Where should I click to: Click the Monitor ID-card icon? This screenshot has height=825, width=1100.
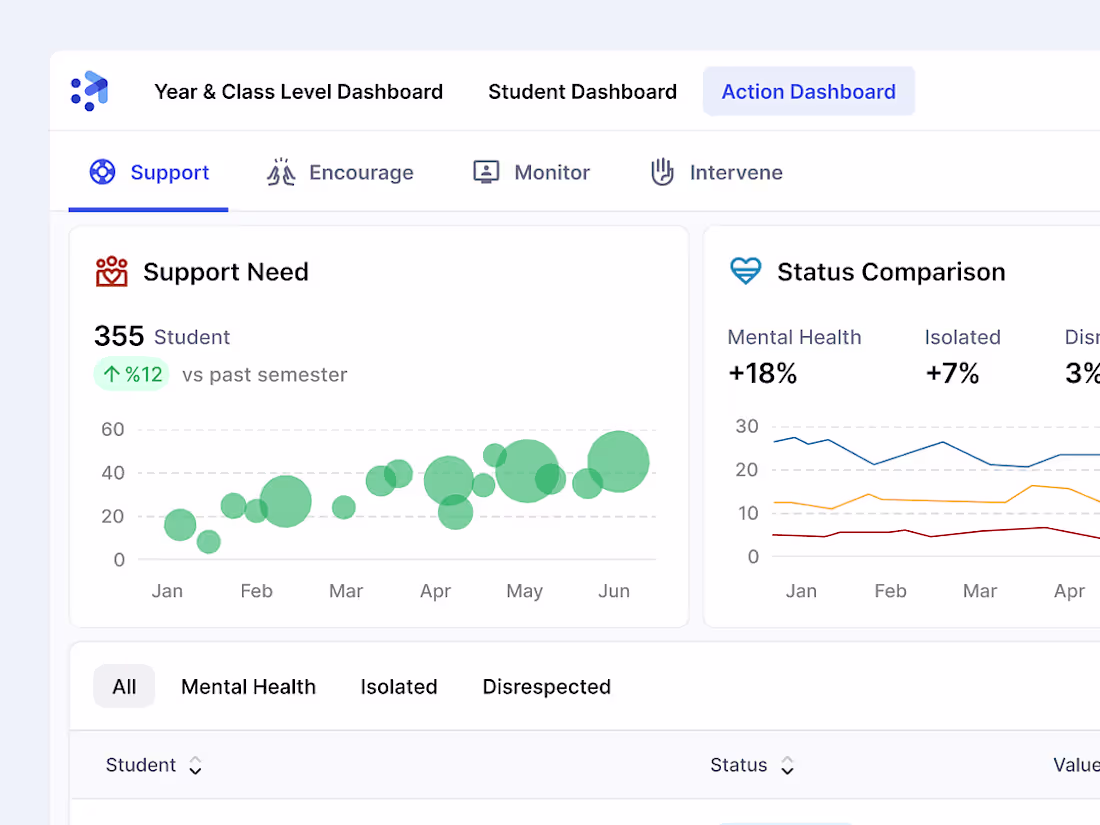pyautogui.click(x=486, y=171)
